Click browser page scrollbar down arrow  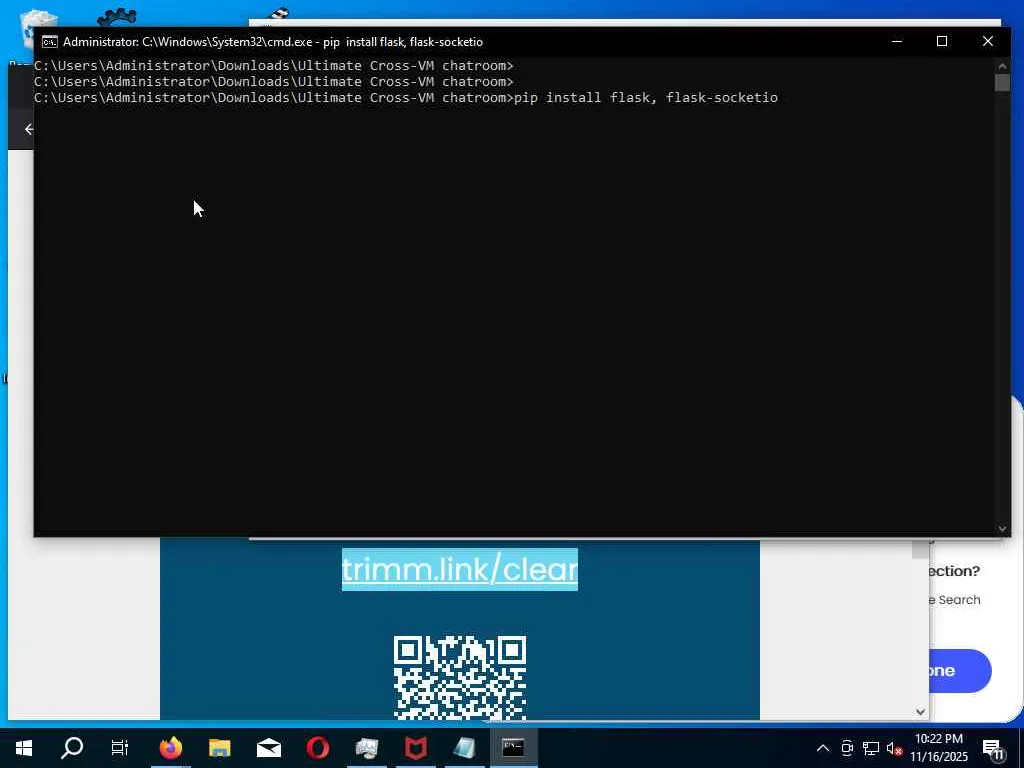(x=920, y=712)
